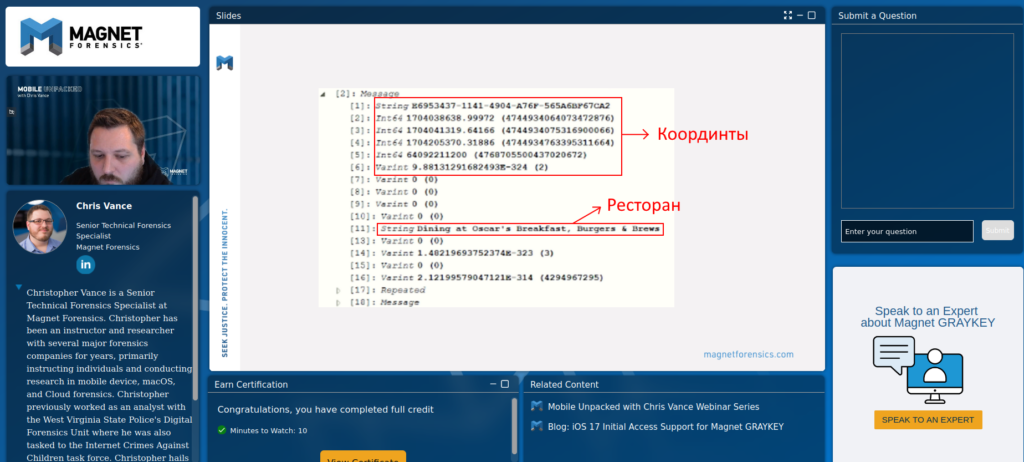Viewport: 1024px width, 462px height.
Task: Click the SPEAK TO AN EXPERT button
Action: pyautogui.click(x=928, y=420)
